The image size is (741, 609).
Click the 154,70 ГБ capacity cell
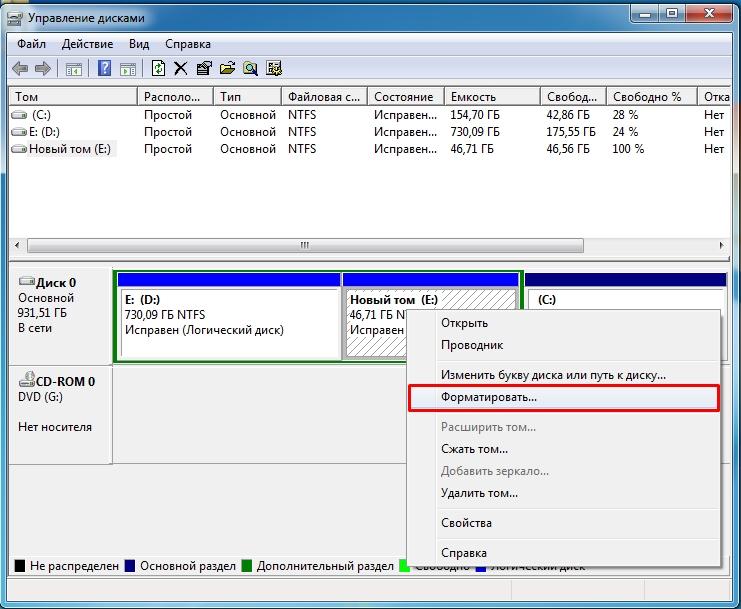coord(474,115)
